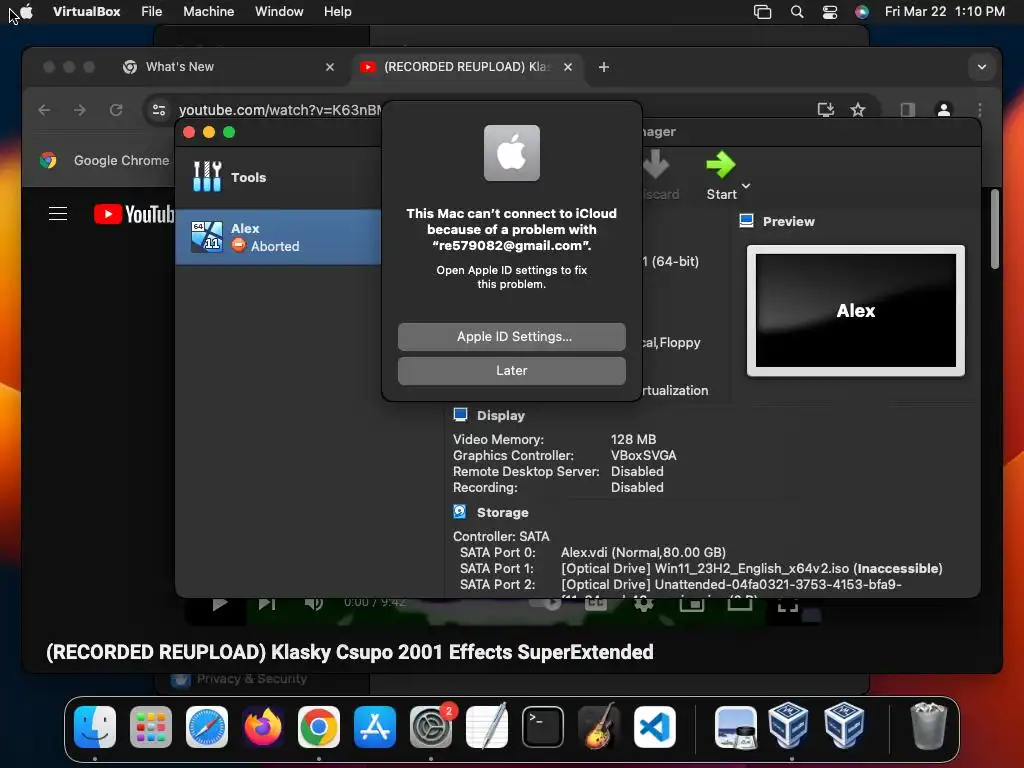
Task: Open the VirtualBox application menu
Action: (86, 11)
